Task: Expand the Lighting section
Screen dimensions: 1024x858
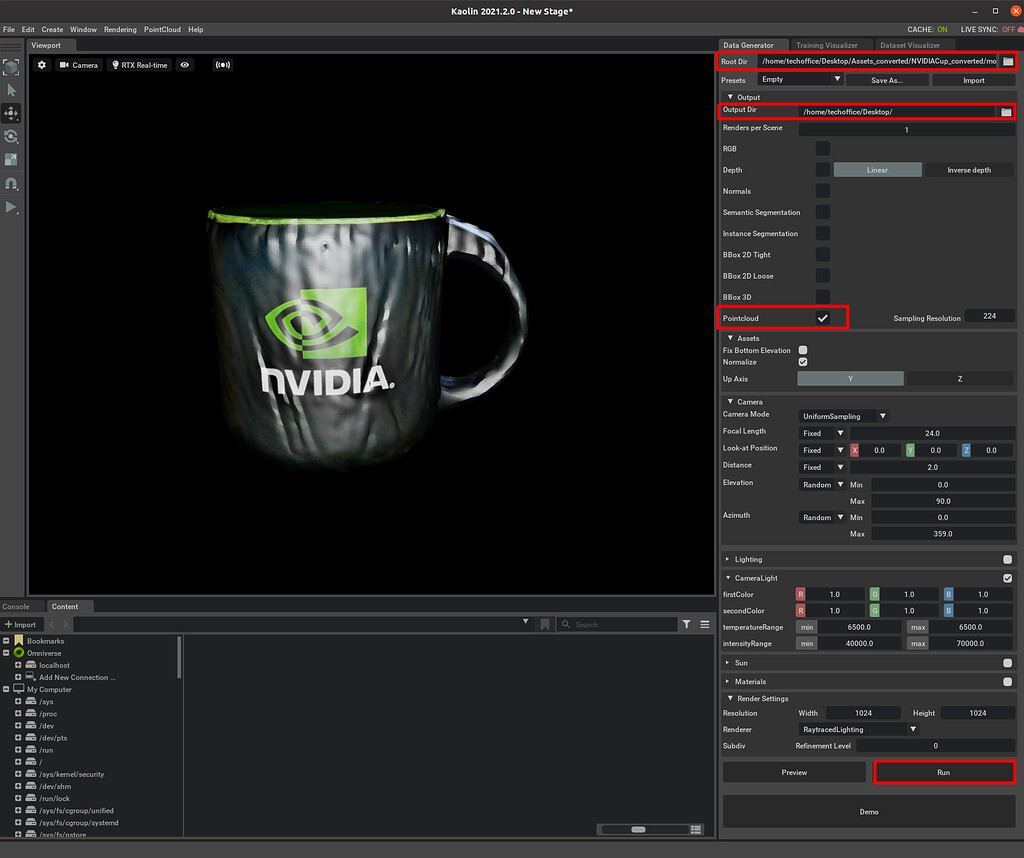Action: pos(729,559)
